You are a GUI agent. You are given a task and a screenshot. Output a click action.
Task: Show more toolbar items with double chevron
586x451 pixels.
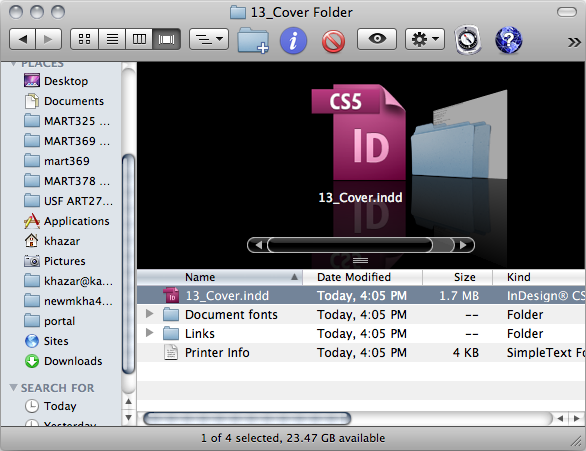(x=574, y=42)
